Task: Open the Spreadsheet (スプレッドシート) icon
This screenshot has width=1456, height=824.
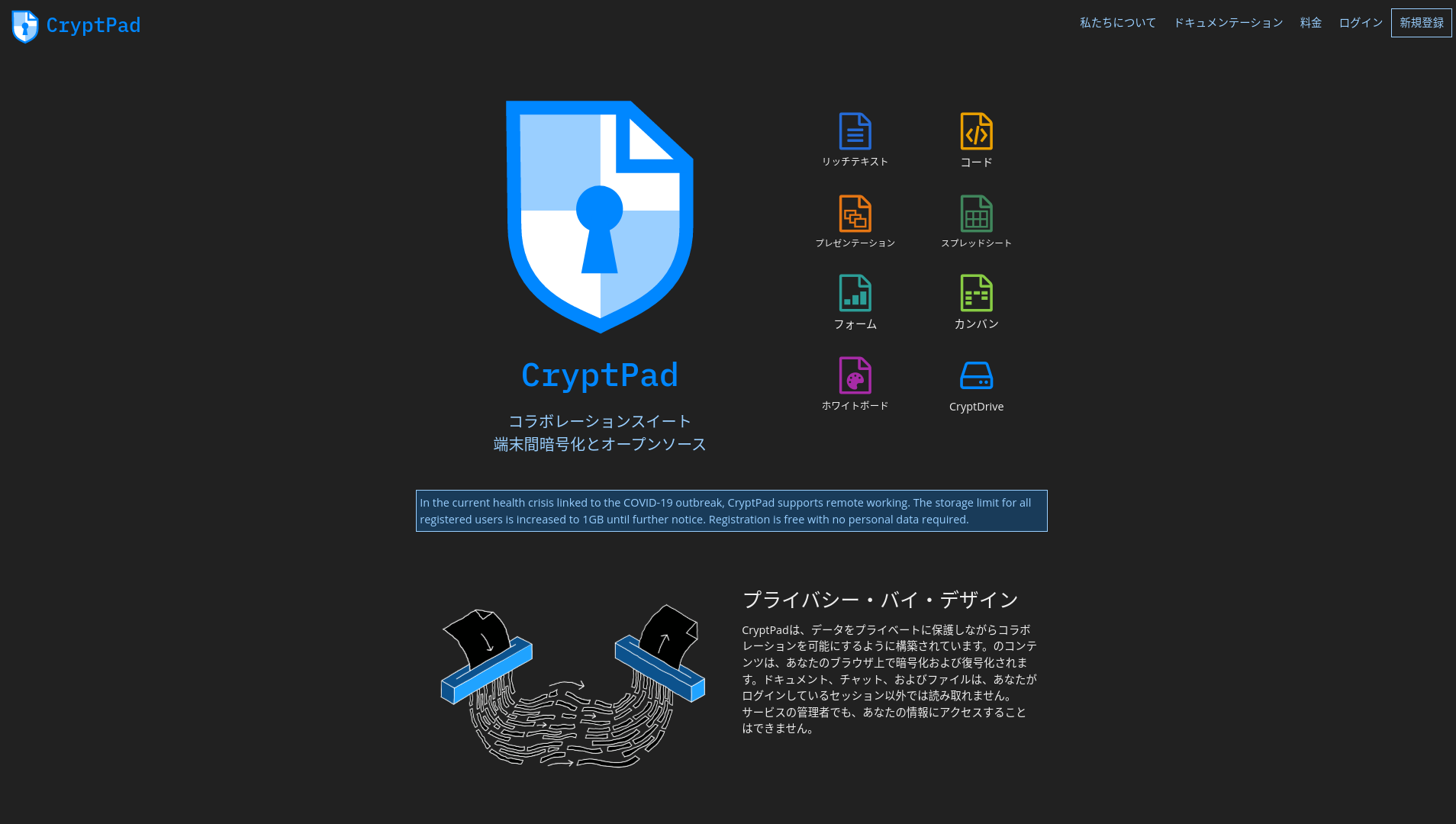Action: (976, 214)
